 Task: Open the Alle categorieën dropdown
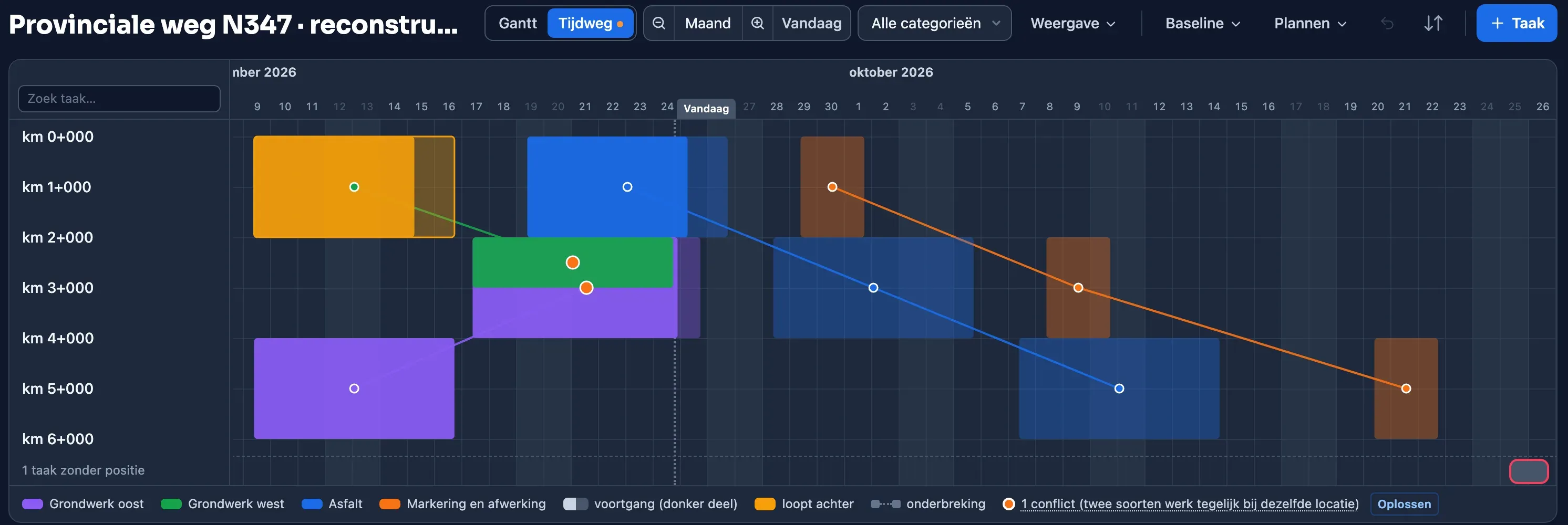pyautogui.click(x=934, y=23)
